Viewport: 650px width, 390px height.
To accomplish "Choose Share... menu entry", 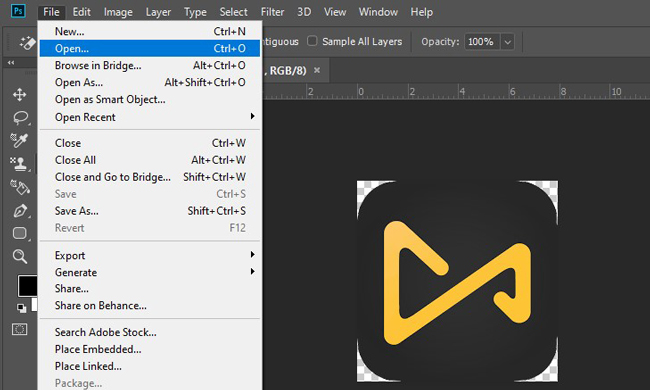I will [150, 288].
